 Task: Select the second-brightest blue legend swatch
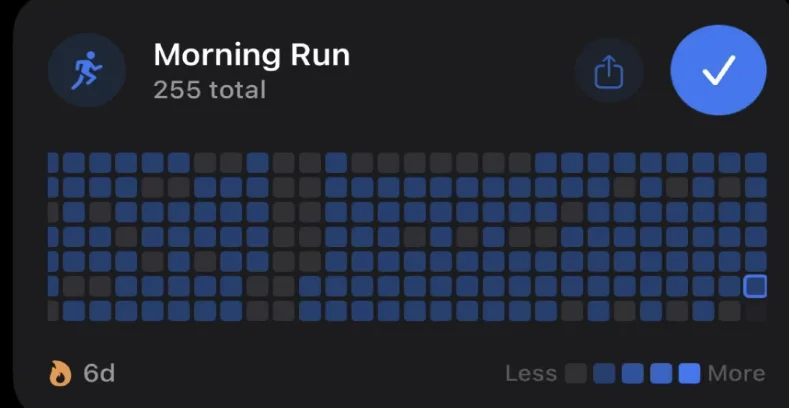click(661, 374)
